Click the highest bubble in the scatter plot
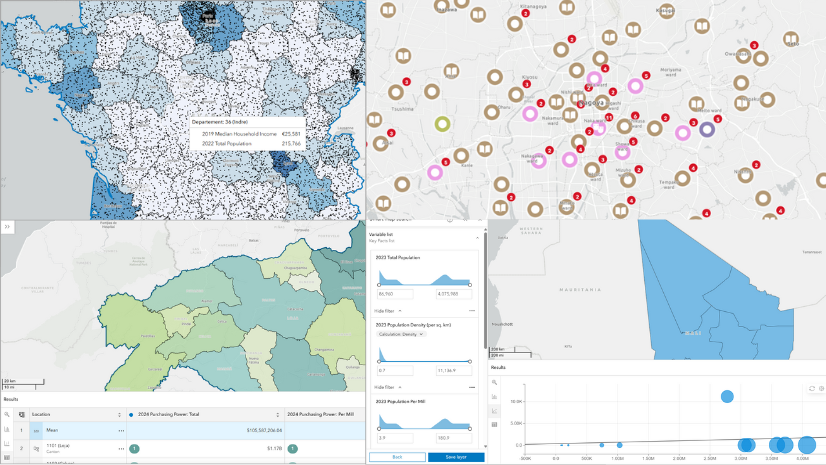This screenshot has width=826, height=465. [727, 397]
